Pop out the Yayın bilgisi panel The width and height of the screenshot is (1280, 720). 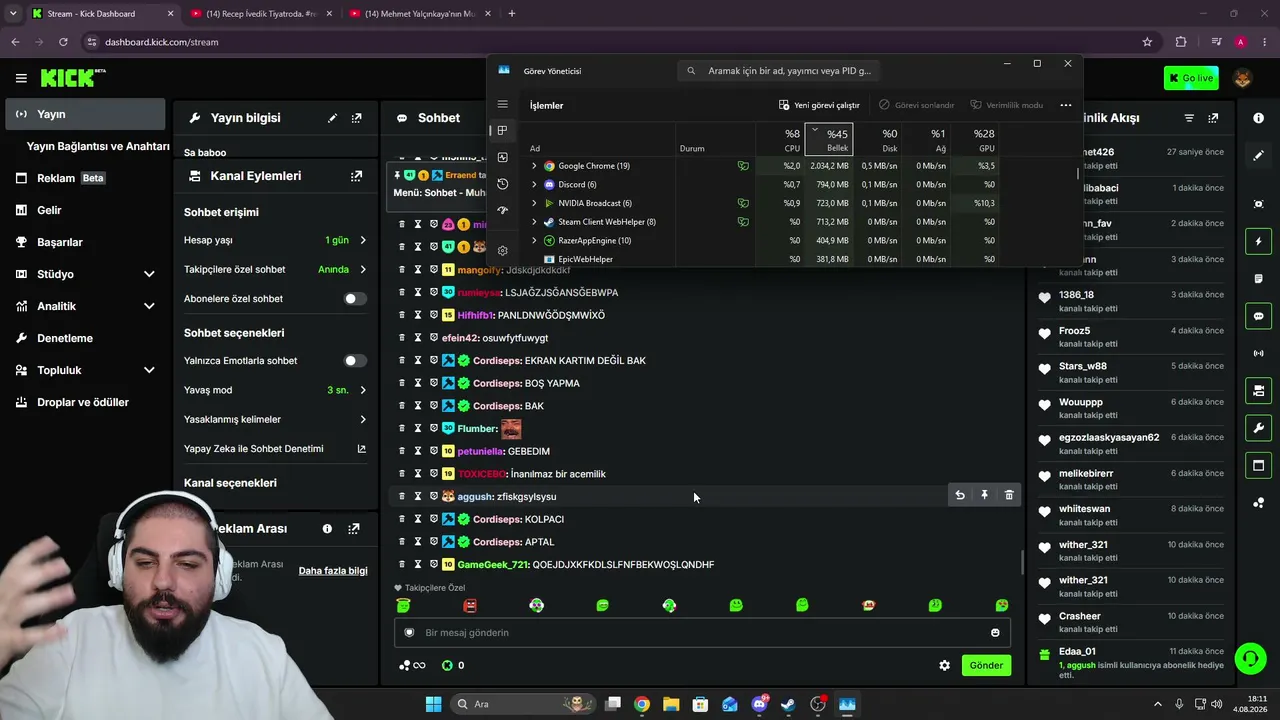tap(356, 118)
